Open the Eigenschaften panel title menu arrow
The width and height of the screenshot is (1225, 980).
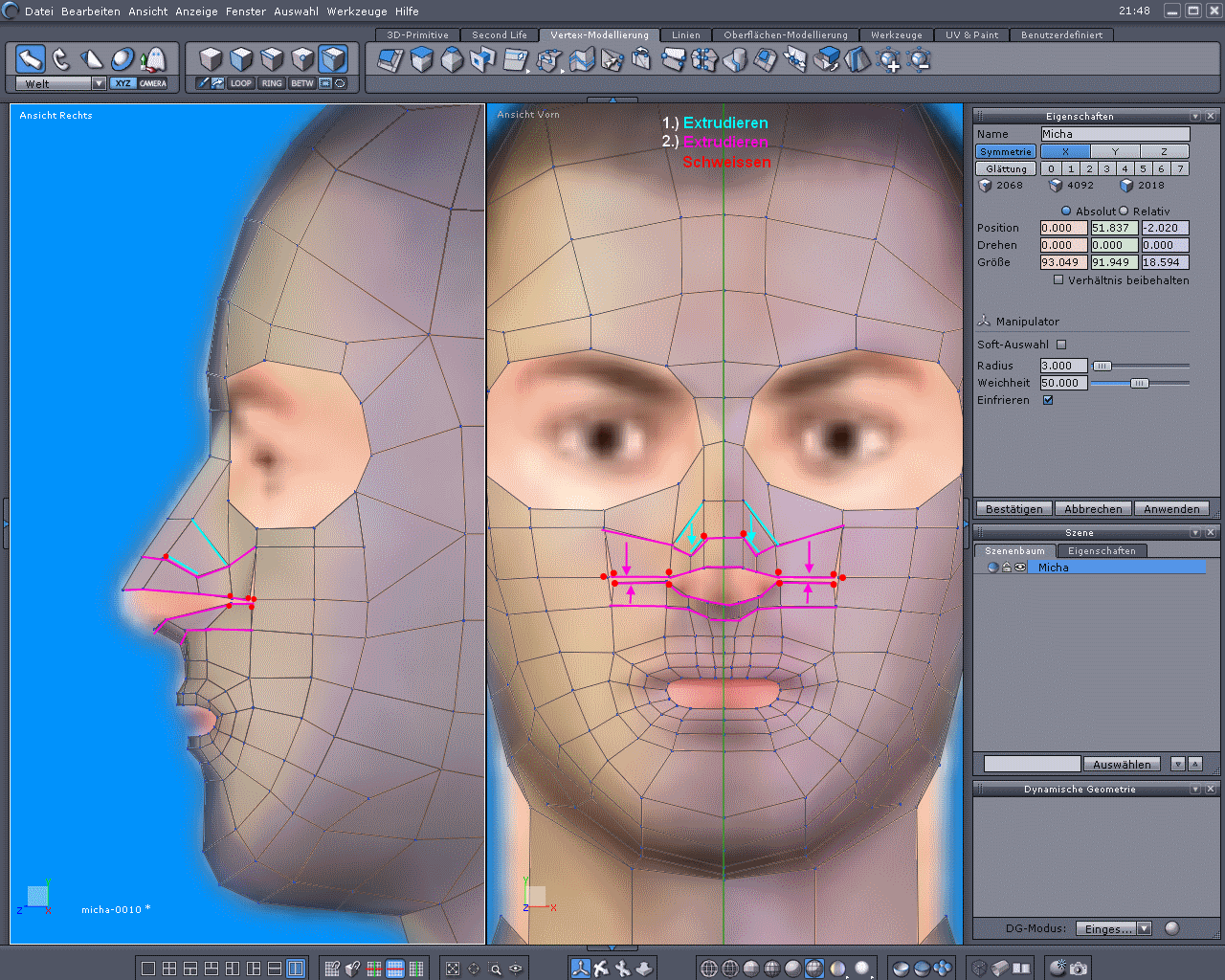(x=1195, y=116)
